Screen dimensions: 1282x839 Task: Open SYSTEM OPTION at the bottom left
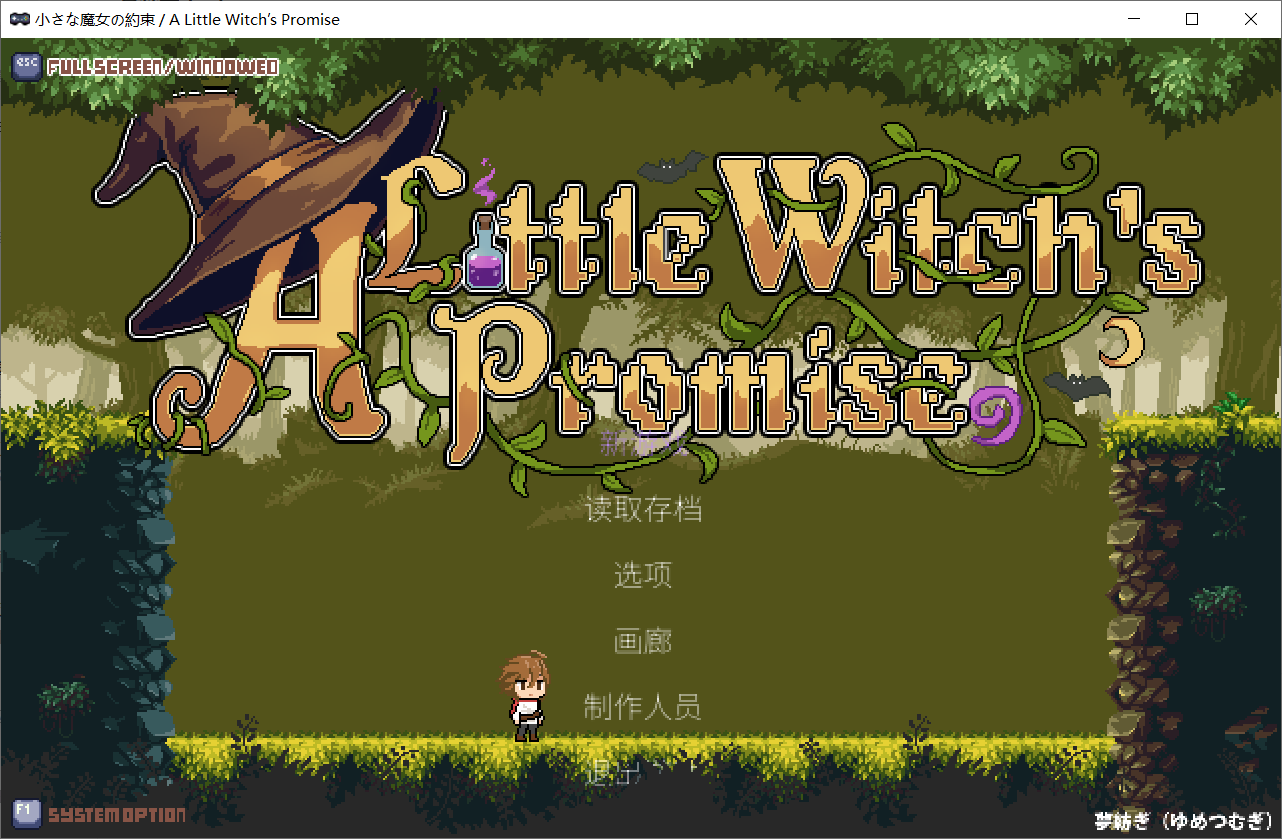pos(117,815)
